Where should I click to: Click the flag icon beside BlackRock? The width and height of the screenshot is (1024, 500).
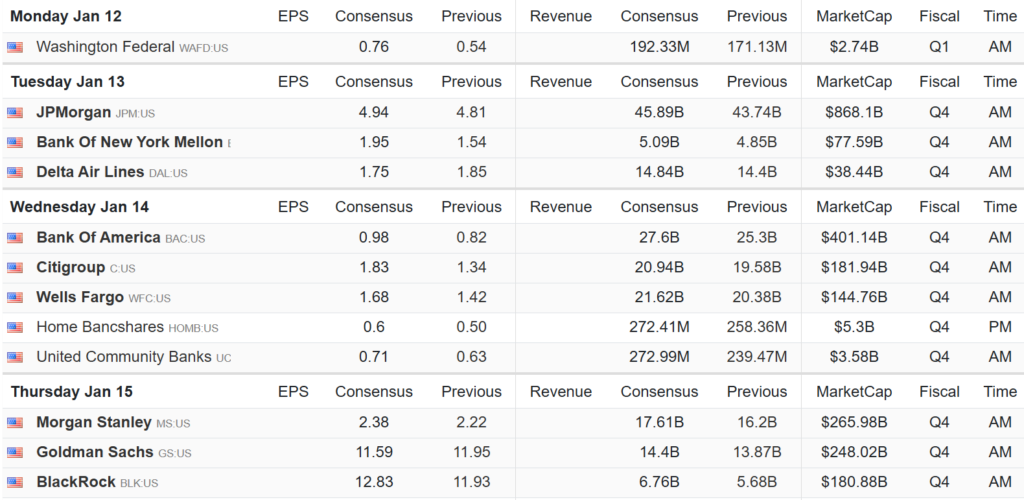tap(15, 483)
